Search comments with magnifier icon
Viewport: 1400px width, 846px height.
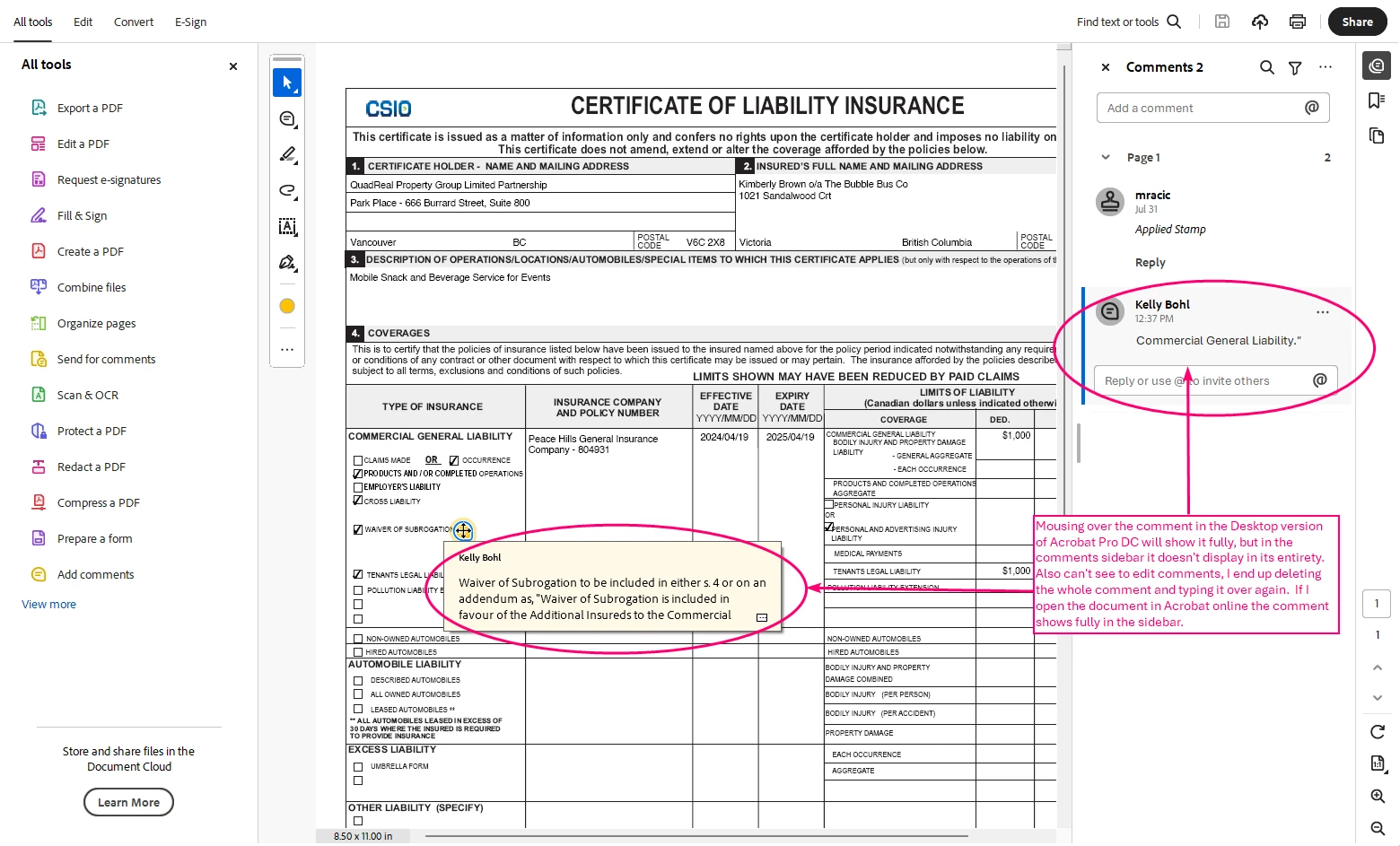1266,67
